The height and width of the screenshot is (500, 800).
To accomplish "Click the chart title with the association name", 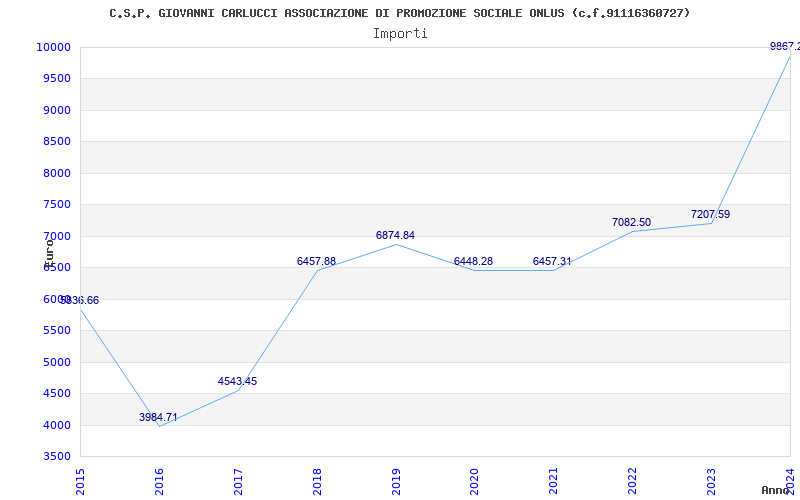I will [400, 13].
